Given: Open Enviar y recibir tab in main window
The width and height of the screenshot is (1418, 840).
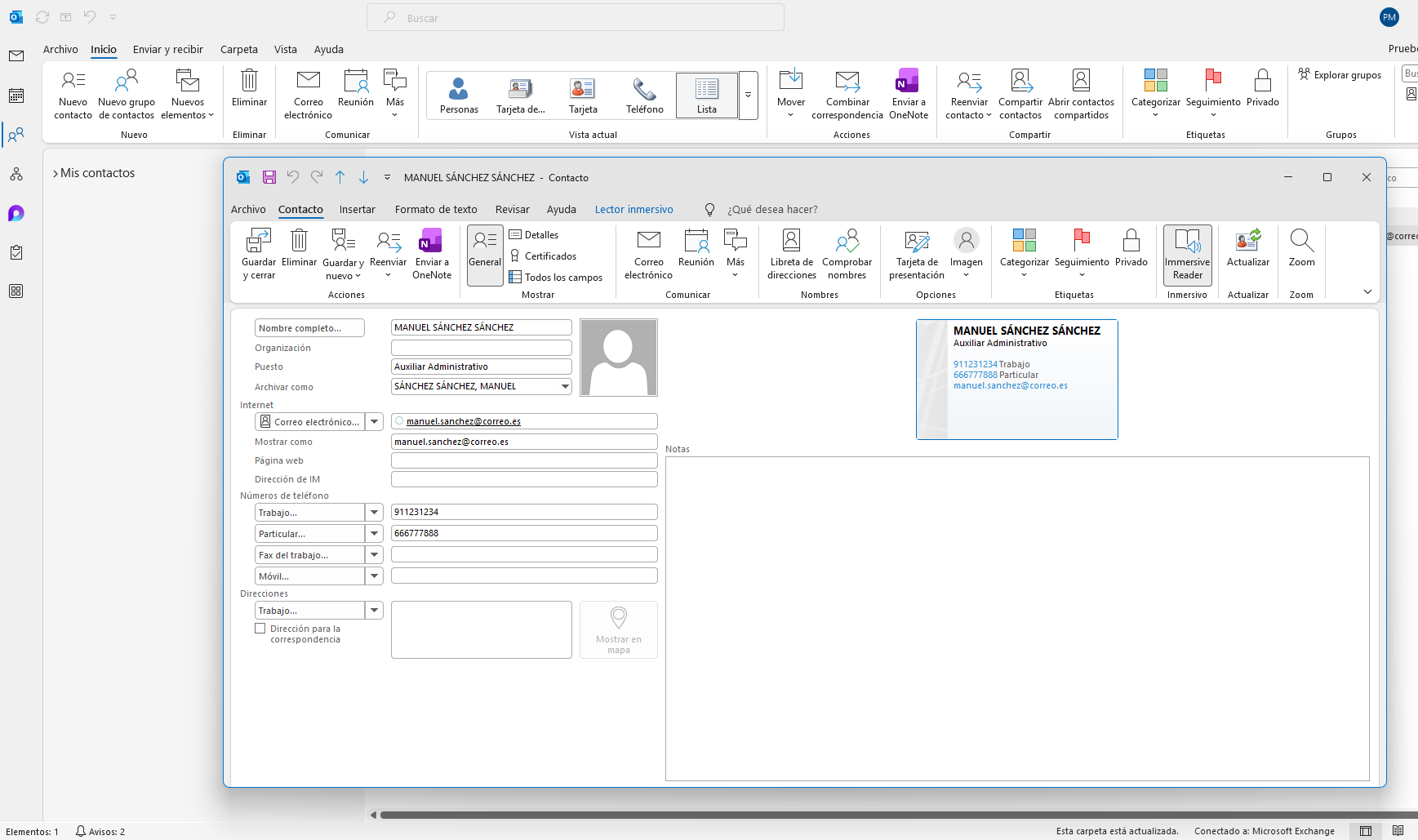Looking at the screenshot, I should pyautogui.click(x=167, y=50).
